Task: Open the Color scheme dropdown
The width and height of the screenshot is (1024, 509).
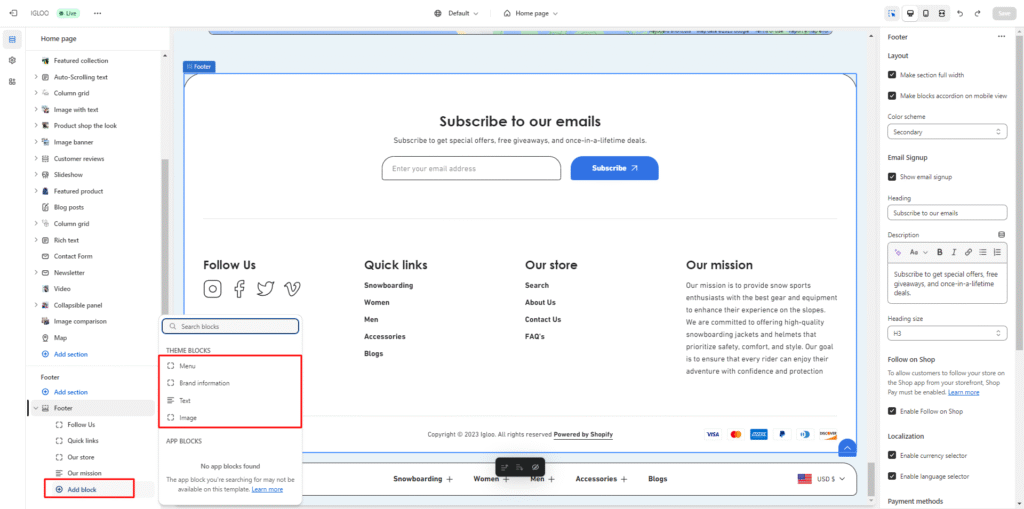Action: tap(946, 132)
